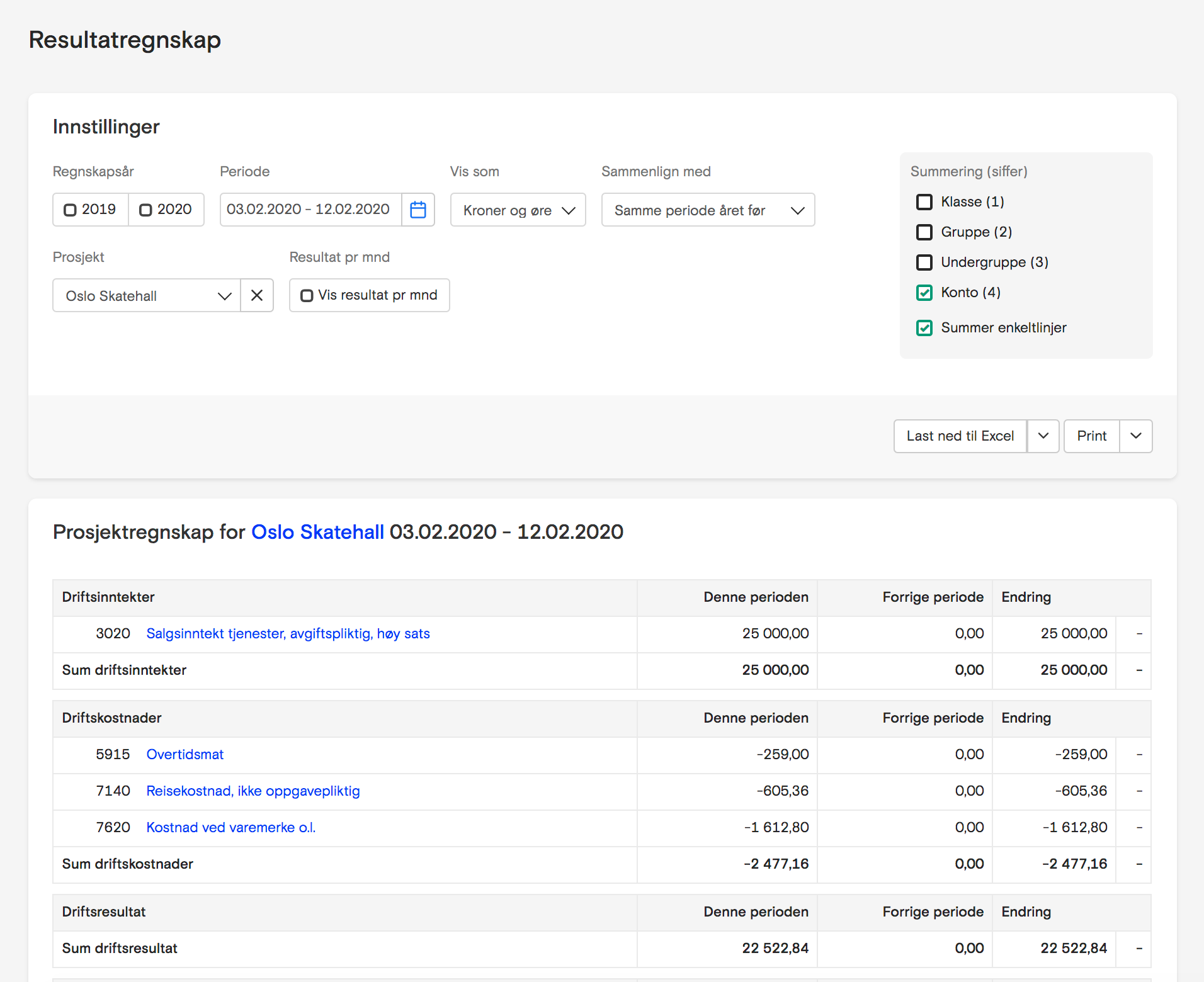This screenshot has height=982, width=1204.
Task: Check the Klasse (1) summation box
Action: pos(924,202)
